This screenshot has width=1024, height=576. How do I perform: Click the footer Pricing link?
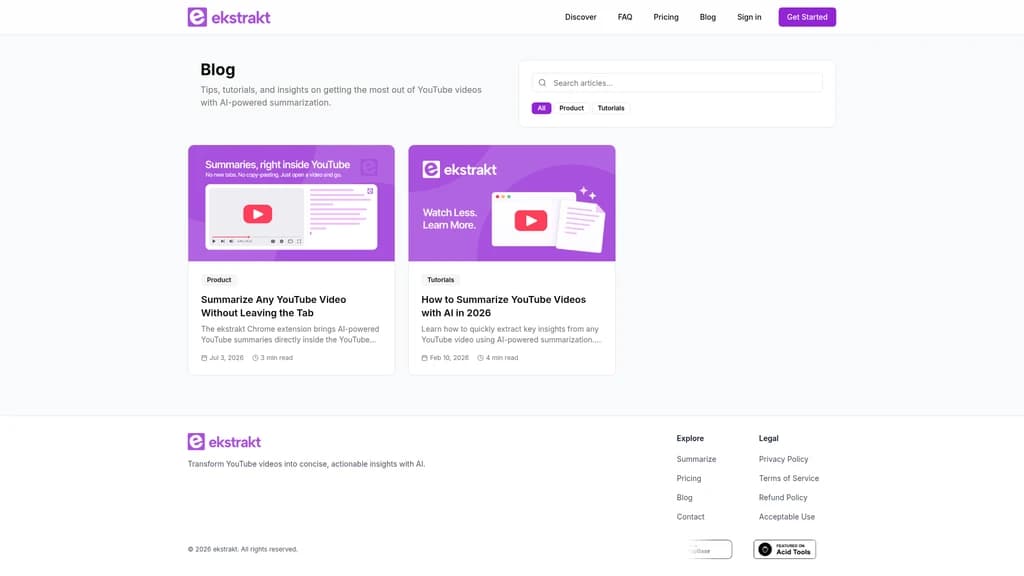point(689,478)
